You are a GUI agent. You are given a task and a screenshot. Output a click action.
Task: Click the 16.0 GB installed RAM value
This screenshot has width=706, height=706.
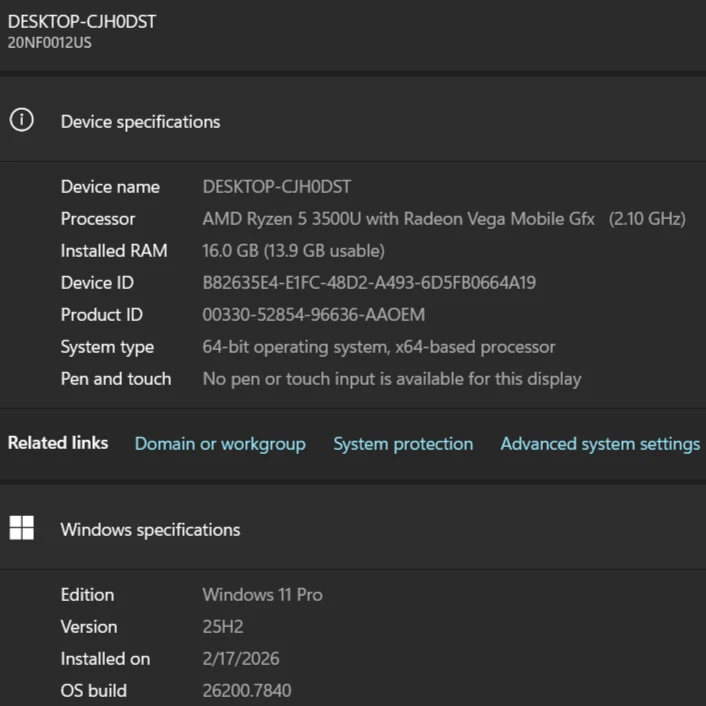[x=294, y=251]
